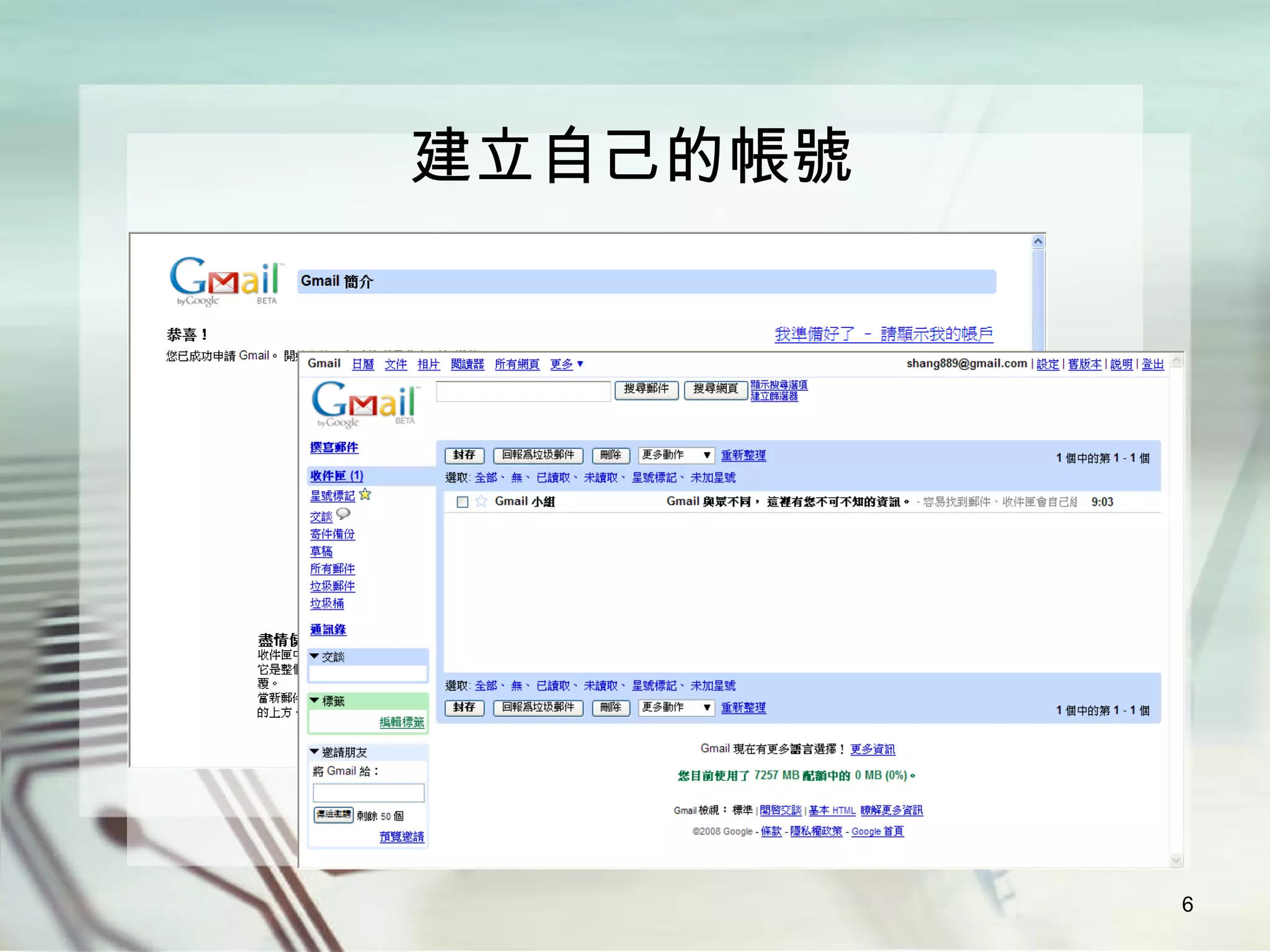Screen dimensions: 1270x952
Task: Open 相片 in the top navigation
Action: [429, 364]
